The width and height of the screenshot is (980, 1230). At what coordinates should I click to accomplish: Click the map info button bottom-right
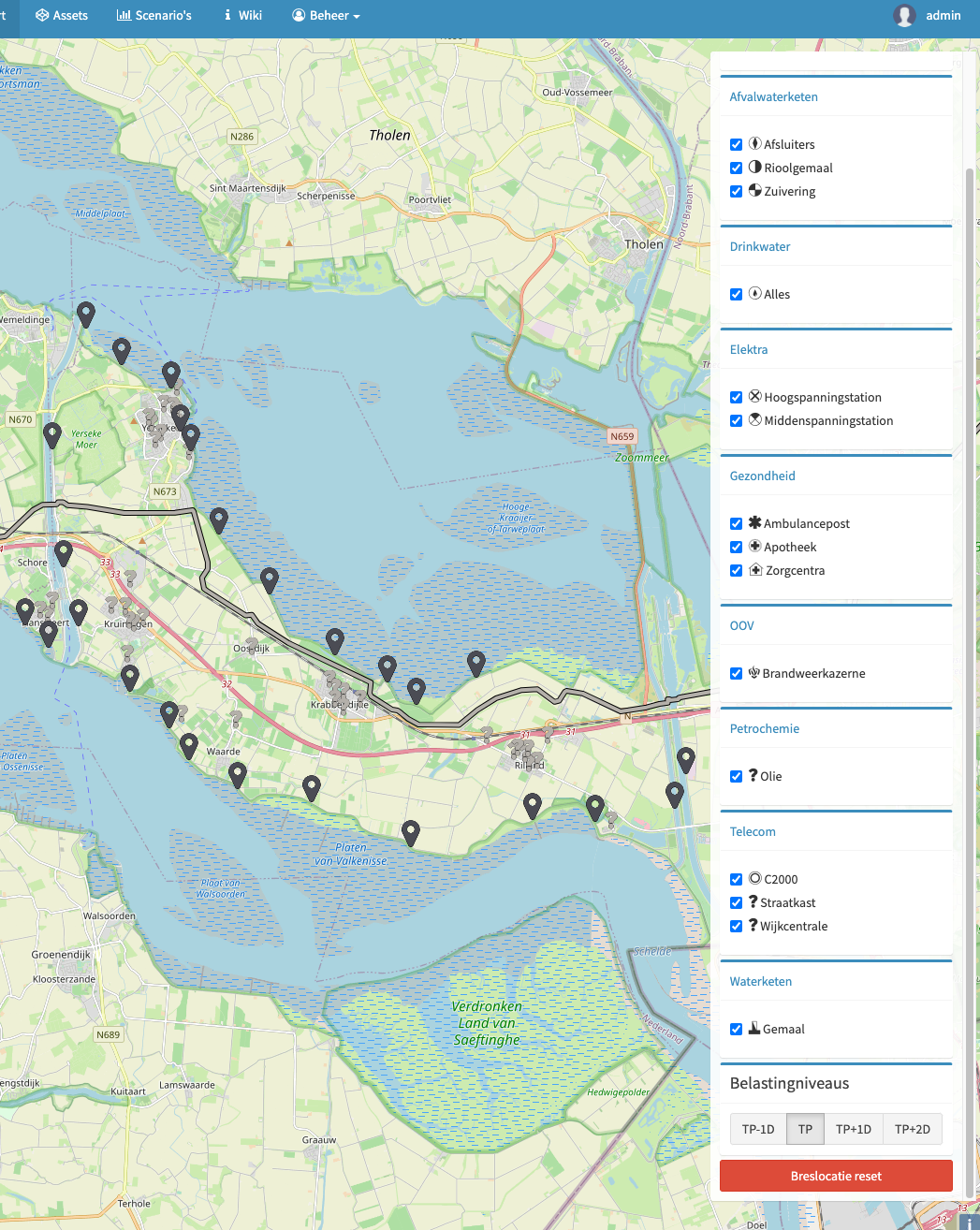pyautogui.click(x=969, y=1221)
